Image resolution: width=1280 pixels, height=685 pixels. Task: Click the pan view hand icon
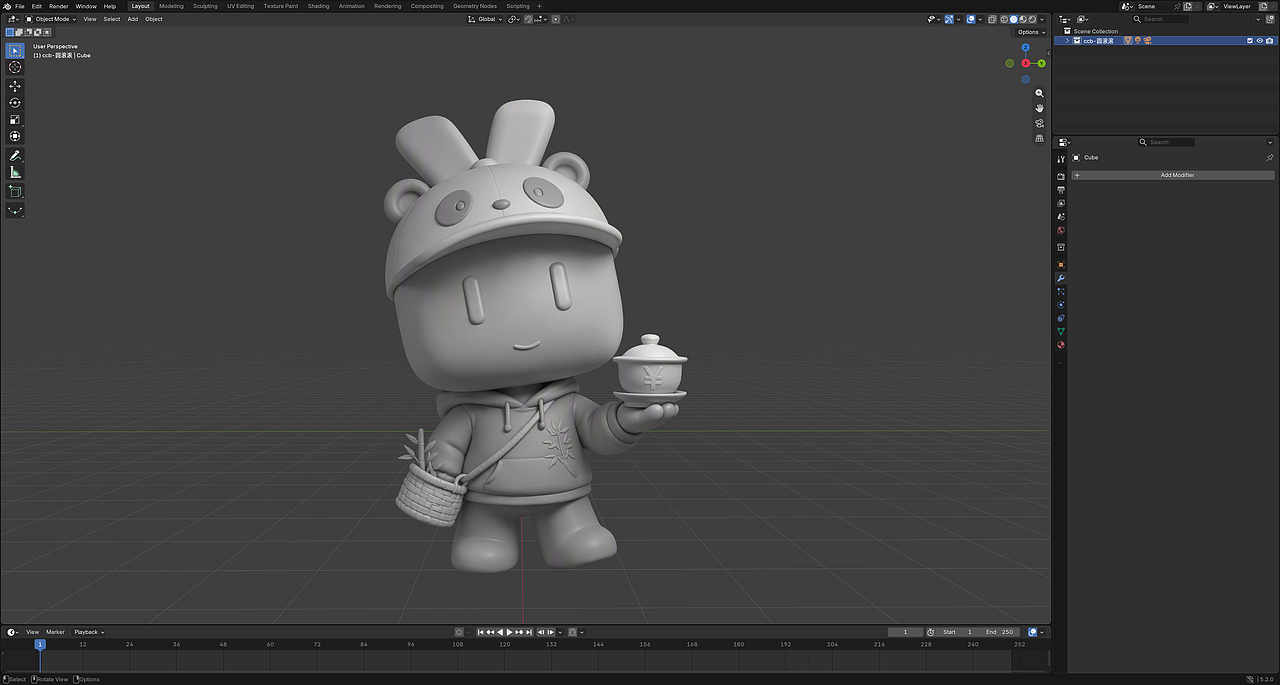click(x=1039, y=108)
